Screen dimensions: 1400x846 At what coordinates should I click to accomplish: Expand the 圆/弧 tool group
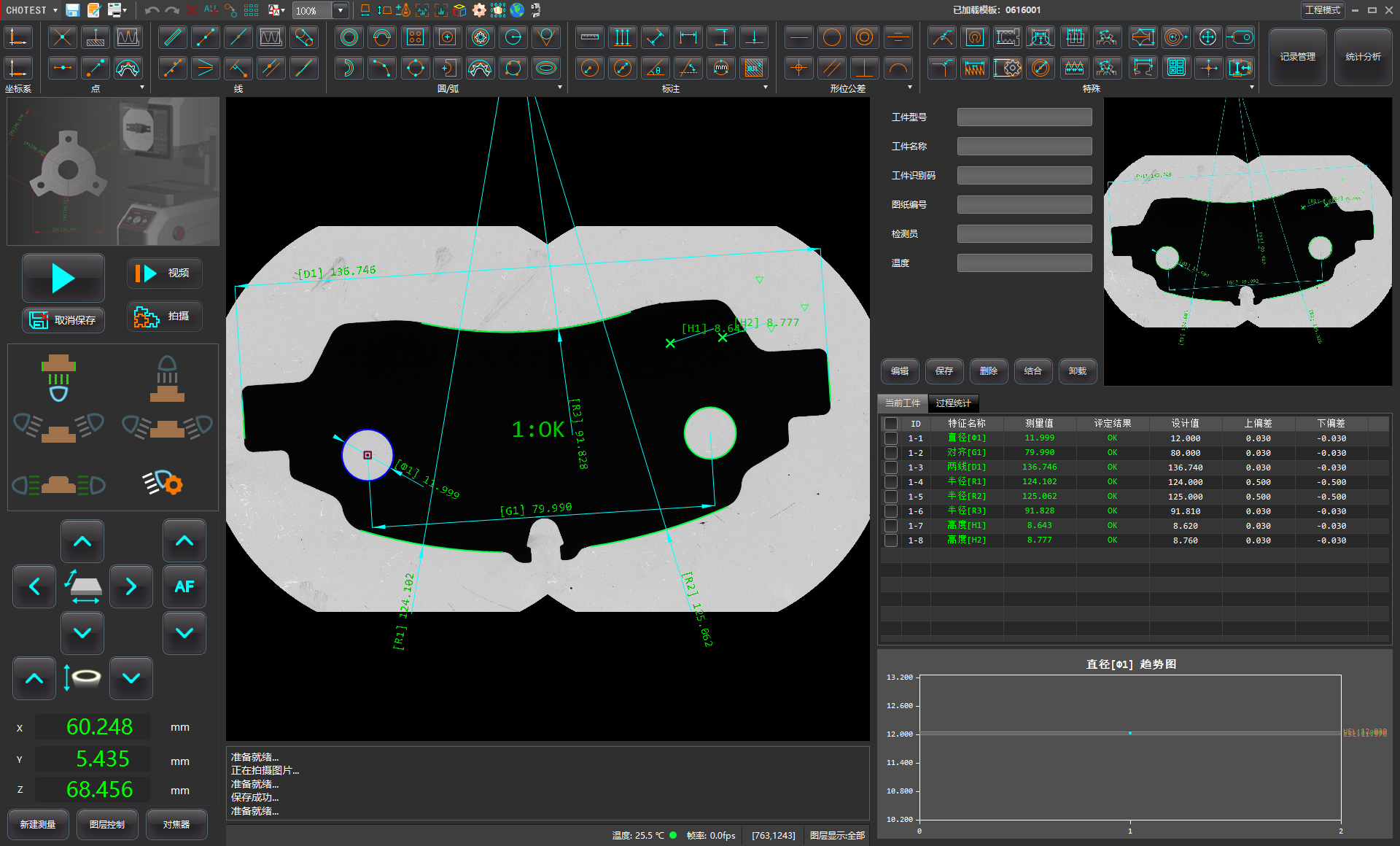click(x=560, y=88)
